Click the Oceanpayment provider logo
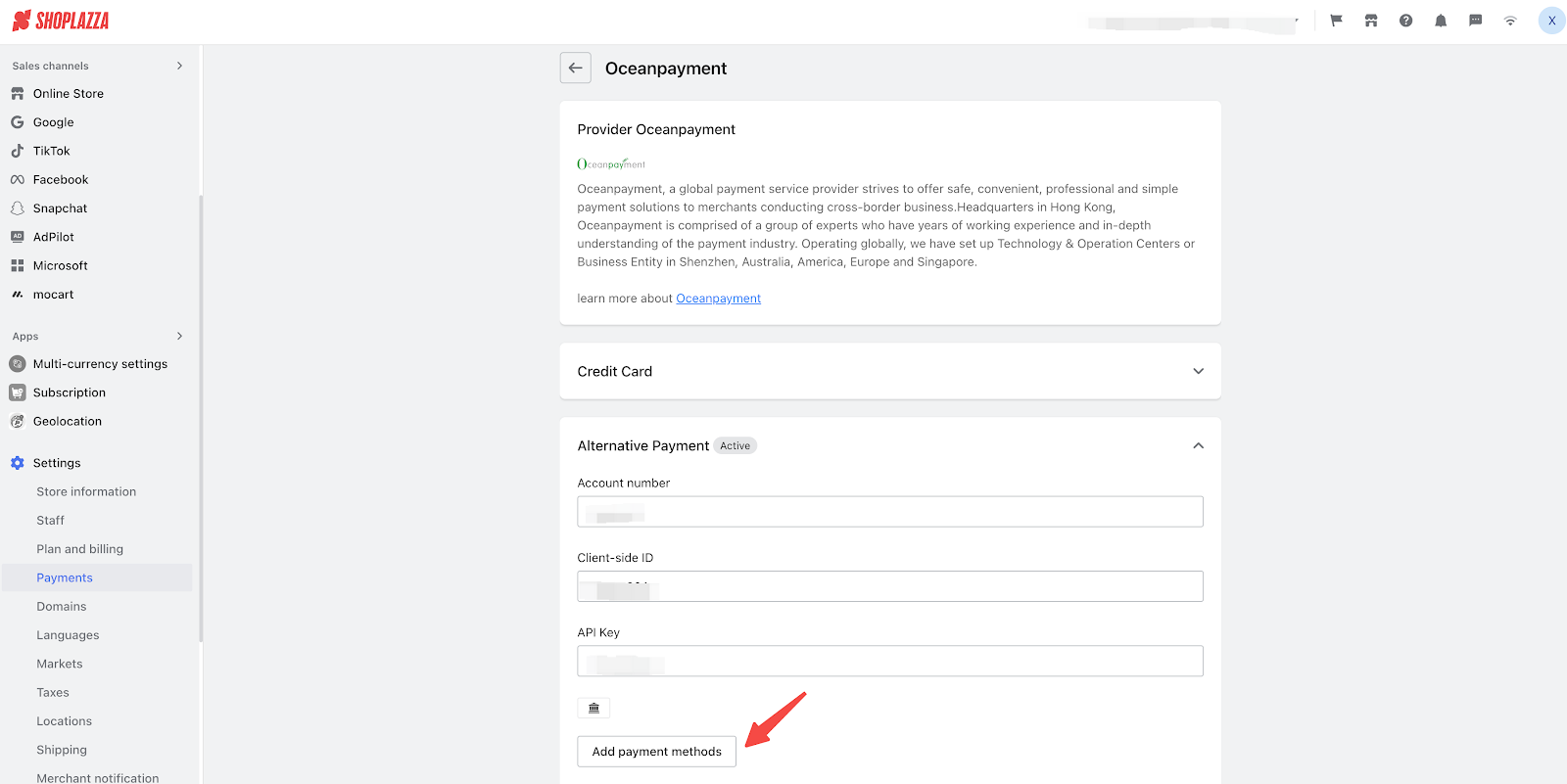 click(x=611, y=164)
